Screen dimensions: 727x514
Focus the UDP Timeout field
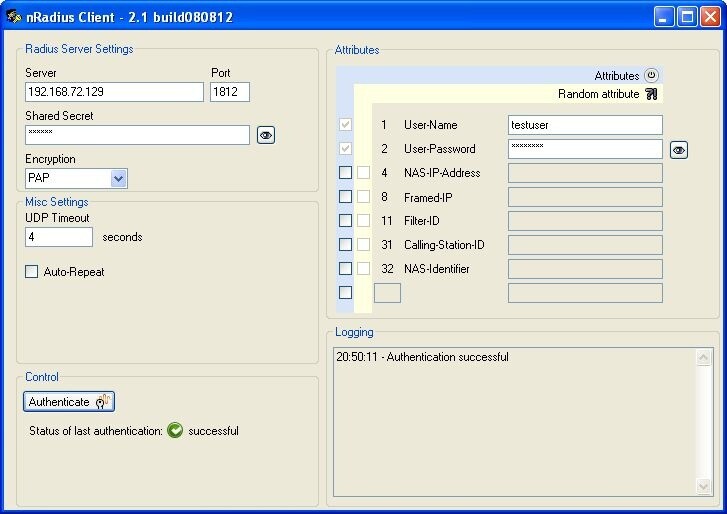point(59,237)
